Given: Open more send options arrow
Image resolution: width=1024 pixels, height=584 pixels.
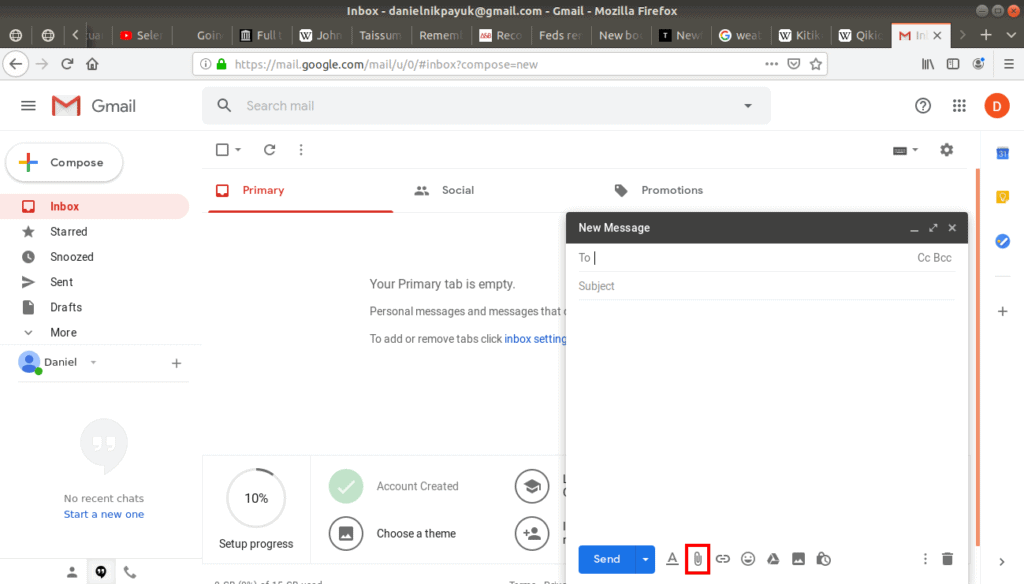Looking at the screenshot, I should coord(645,559).
